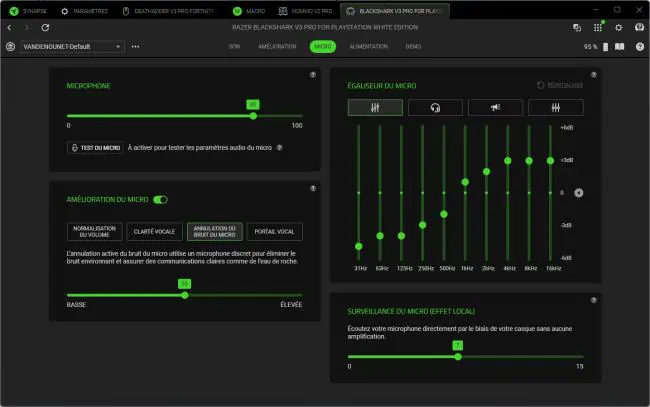Turn off the AMÉLIORATION DU MICRO switch
This screenshot has width=650, height=407.
click(160, 200)
